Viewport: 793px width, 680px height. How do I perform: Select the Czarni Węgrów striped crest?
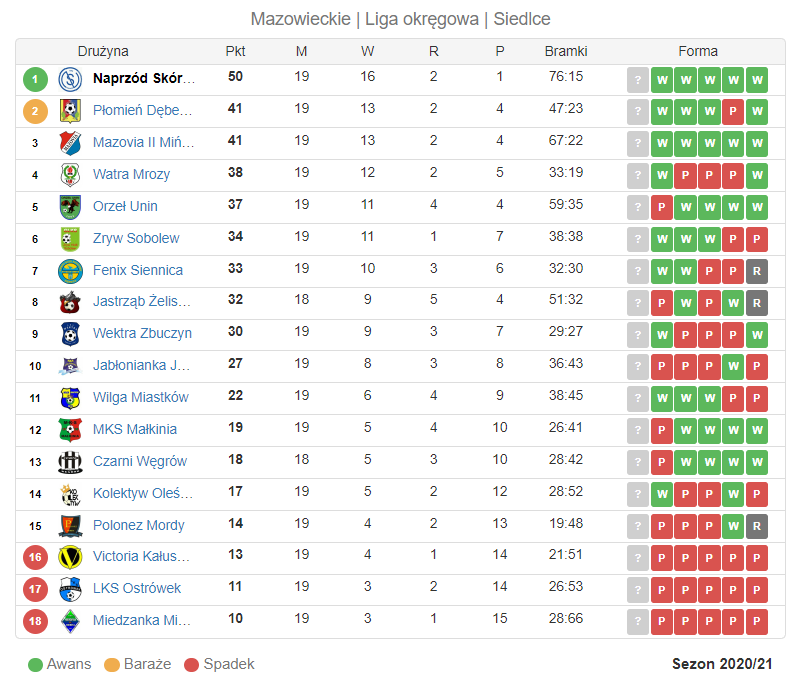(70, 462)
